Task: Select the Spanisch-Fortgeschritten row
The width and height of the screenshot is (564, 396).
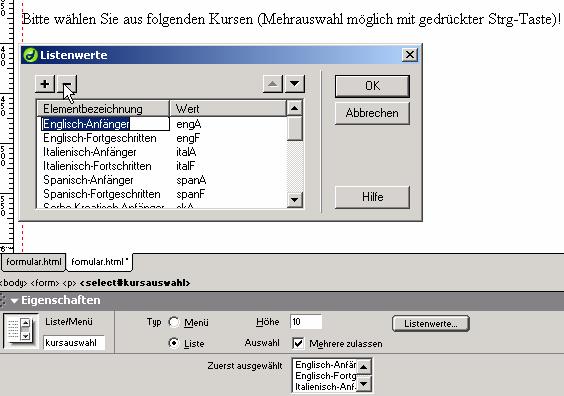Action: 162,194
